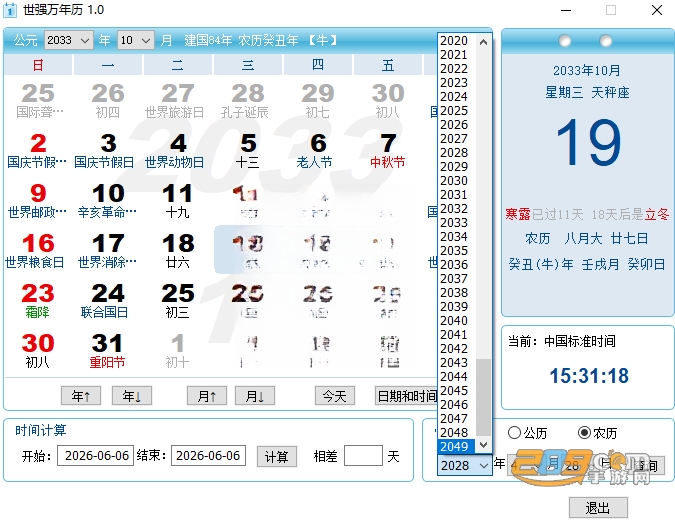Viewport: 675px width, 525px height.
Task: Jump to today with 今天 button
Action: [335, 395]
